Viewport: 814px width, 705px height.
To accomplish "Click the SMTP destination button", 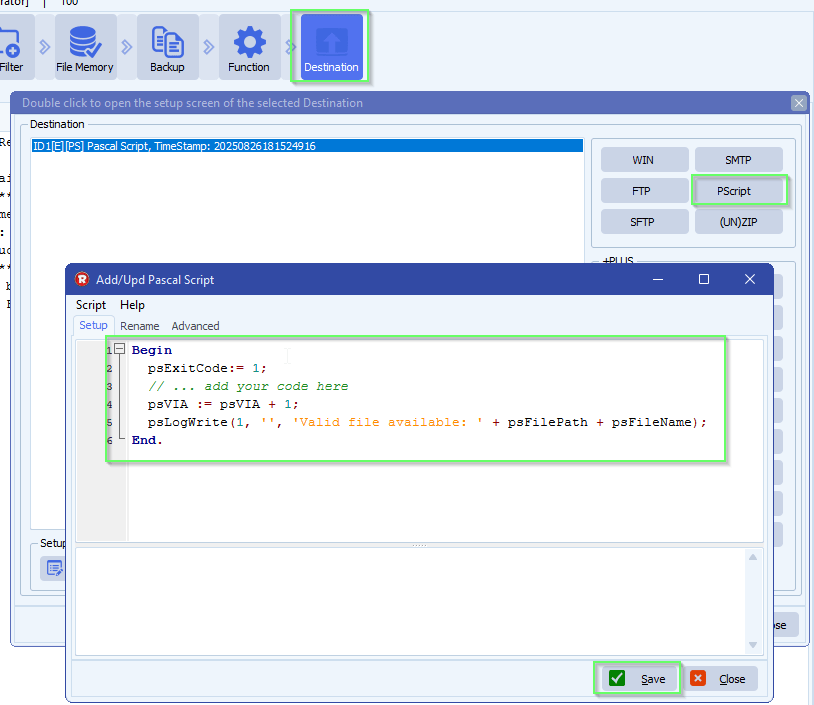I will (x=738, y=160).
